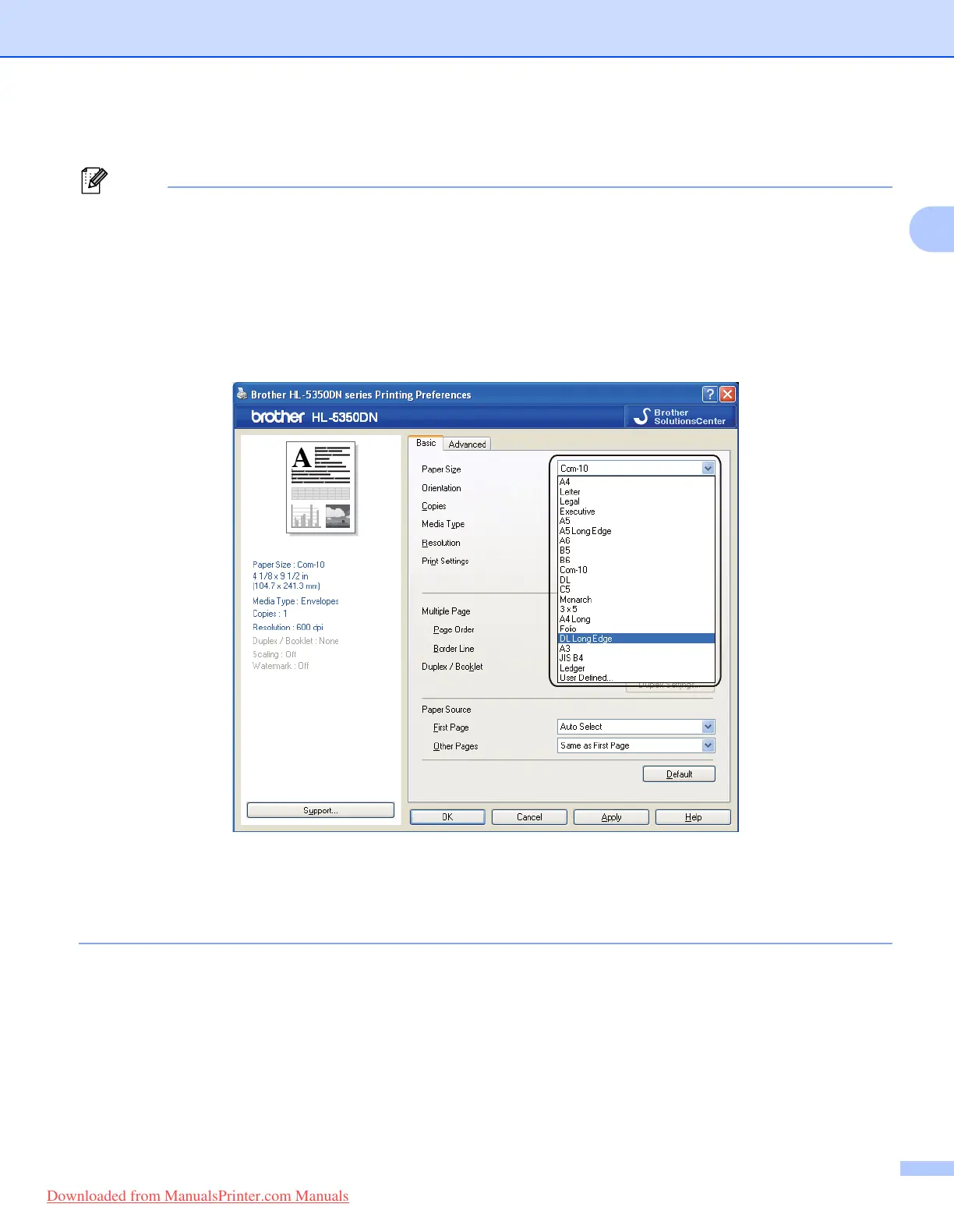
Task: Select Ledger paper size
Action: [636, 668]
